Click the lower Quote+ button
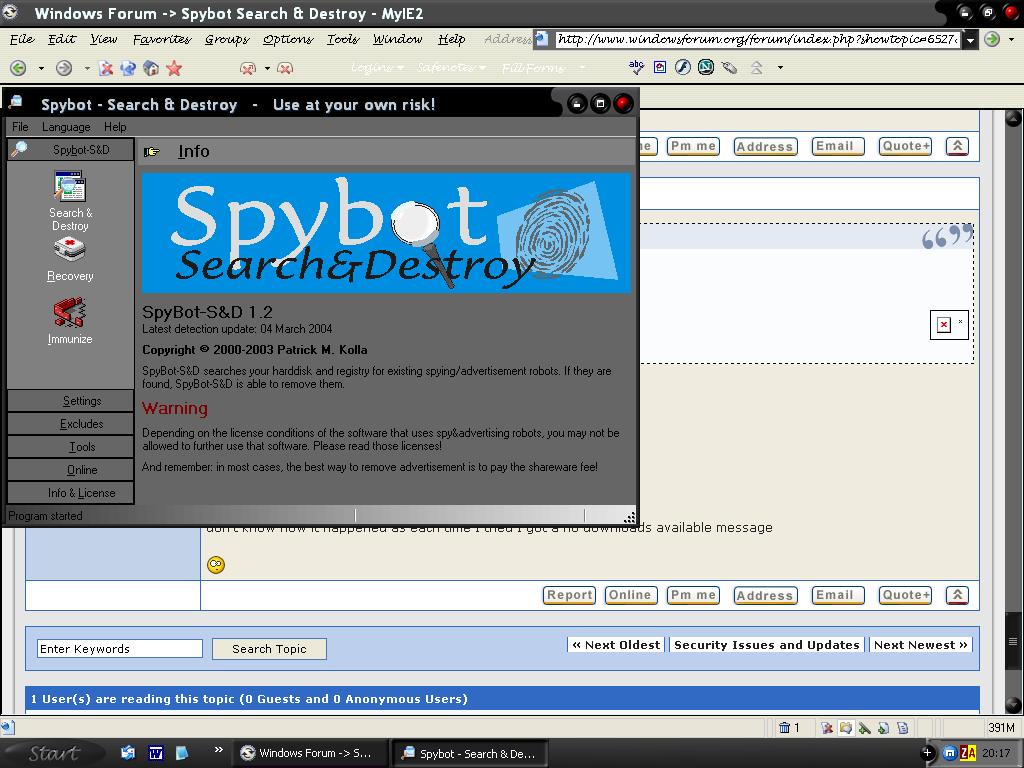1024x768 pixels. 905,595
